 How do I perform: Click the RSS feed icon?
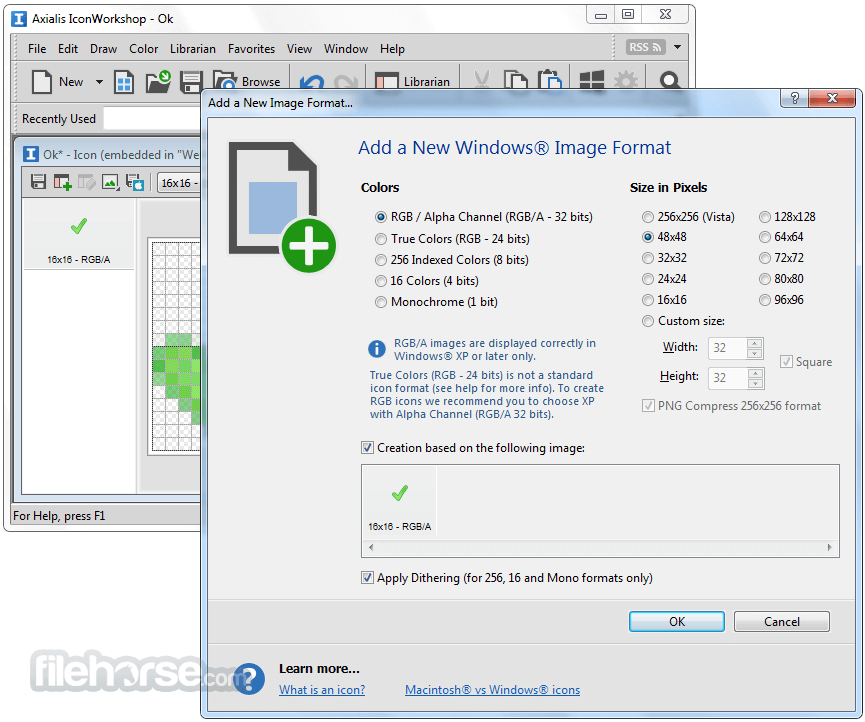pos(645,46)
